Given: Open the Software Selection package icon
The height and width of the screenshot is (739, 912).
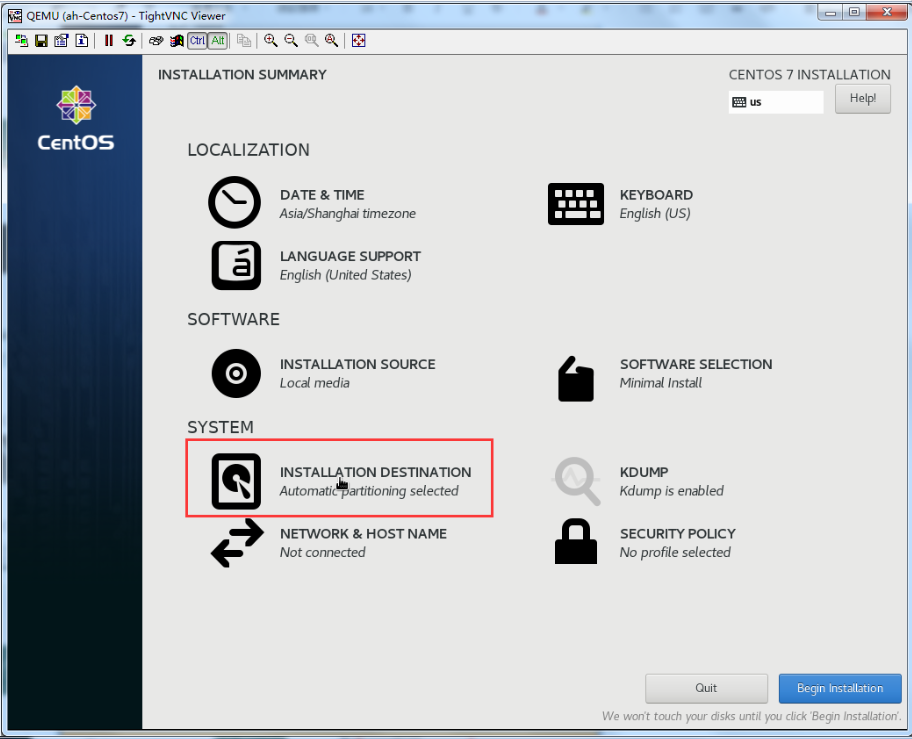Looking at the screenshot, I should click(576, 378).
